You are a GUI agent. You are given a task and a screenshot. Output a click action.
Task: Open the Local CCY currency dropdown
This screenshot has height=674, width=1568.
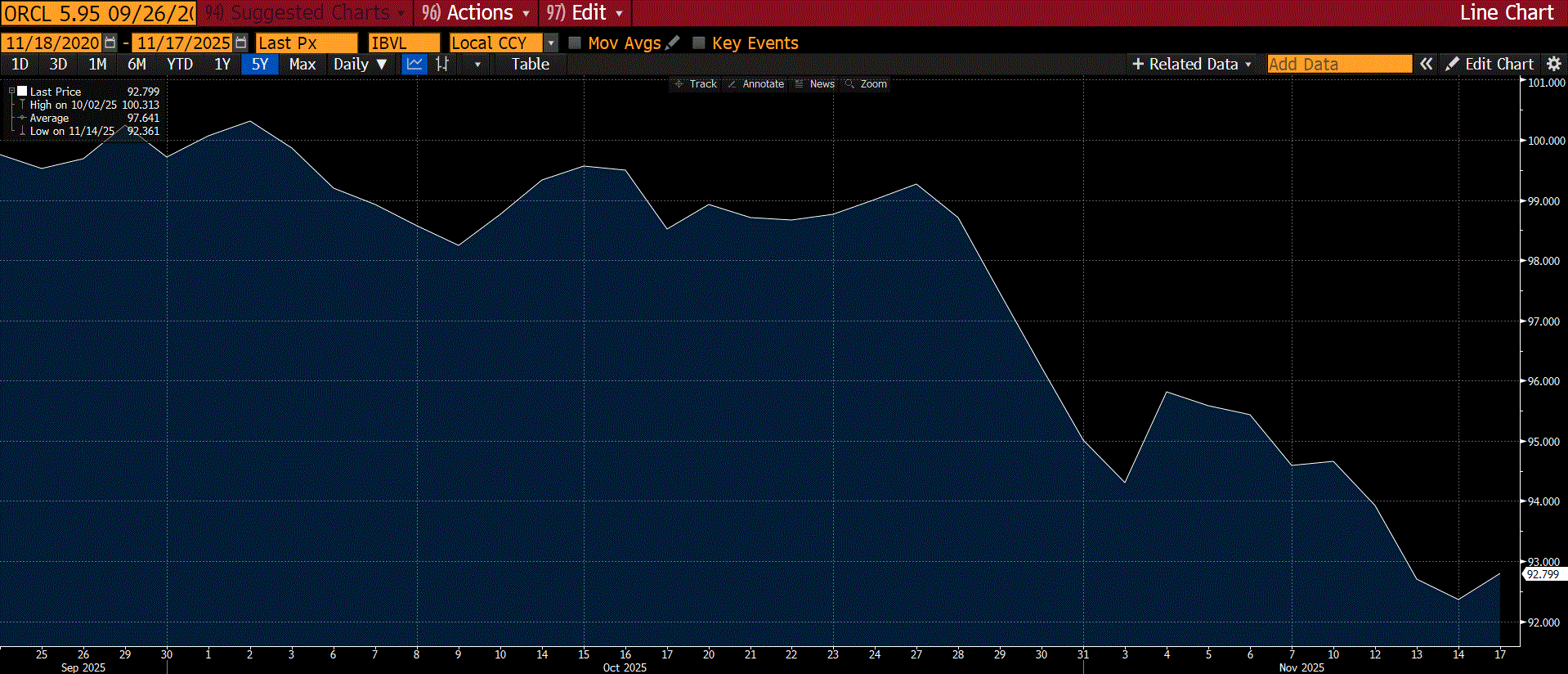[x=551, y=43]
